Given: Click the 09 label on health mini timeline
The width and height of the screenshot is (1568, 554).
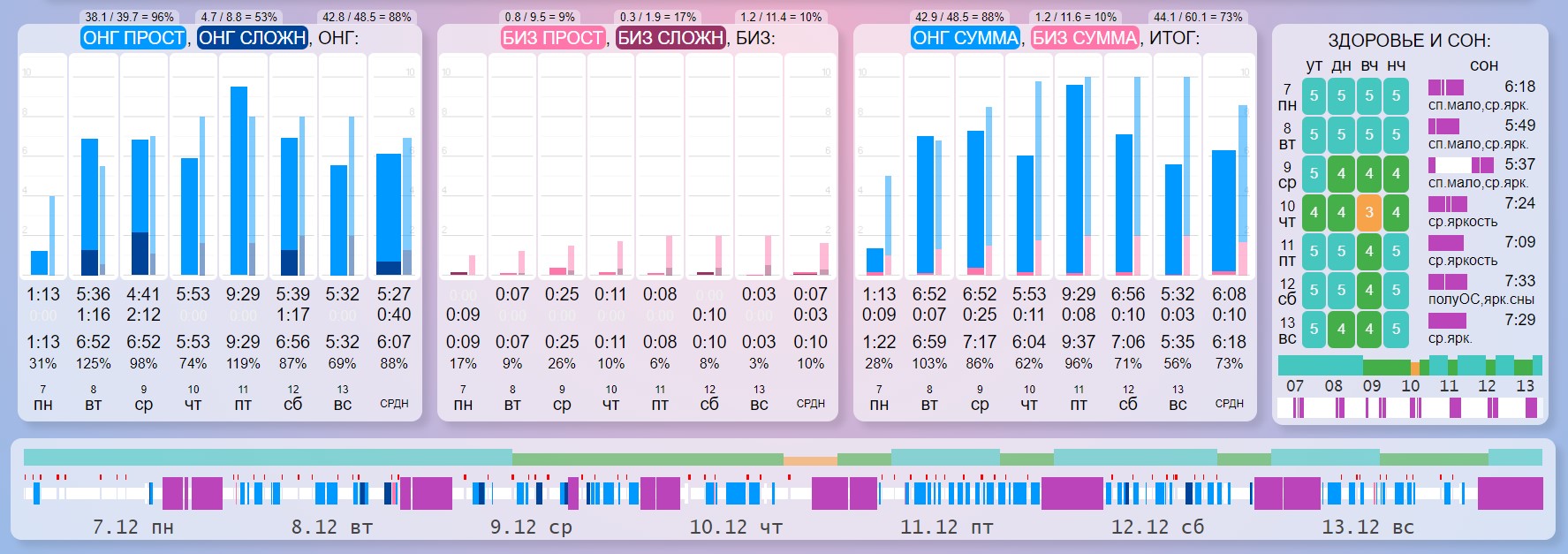Looking at the screenshot, I should coord(1372,386).
